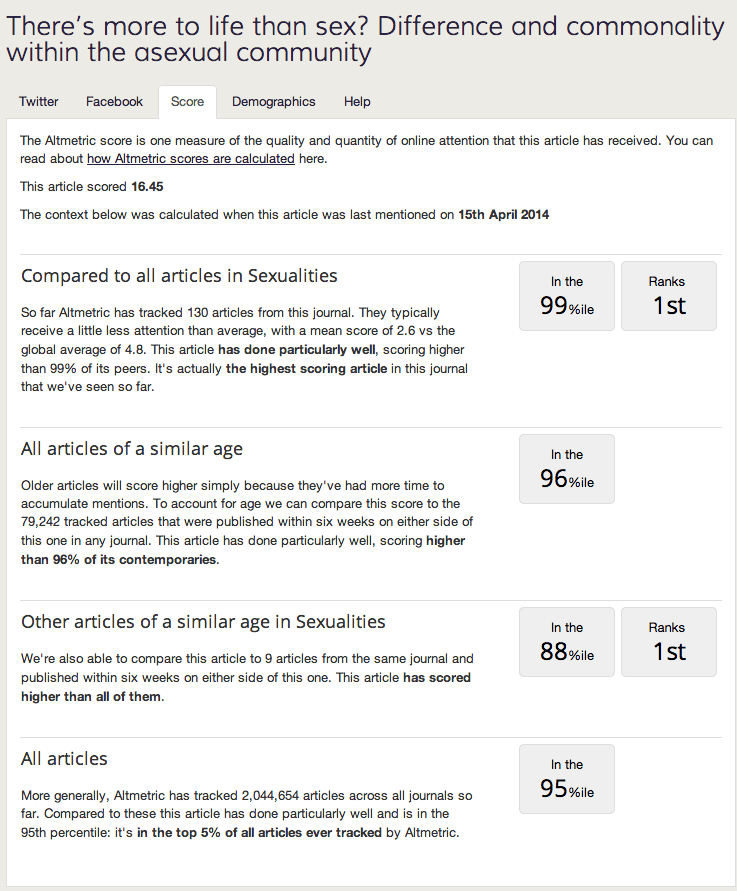Click the 99th percentile badge for Sexualities
Viewport: 737px width, 891px height.
(566, 295)
